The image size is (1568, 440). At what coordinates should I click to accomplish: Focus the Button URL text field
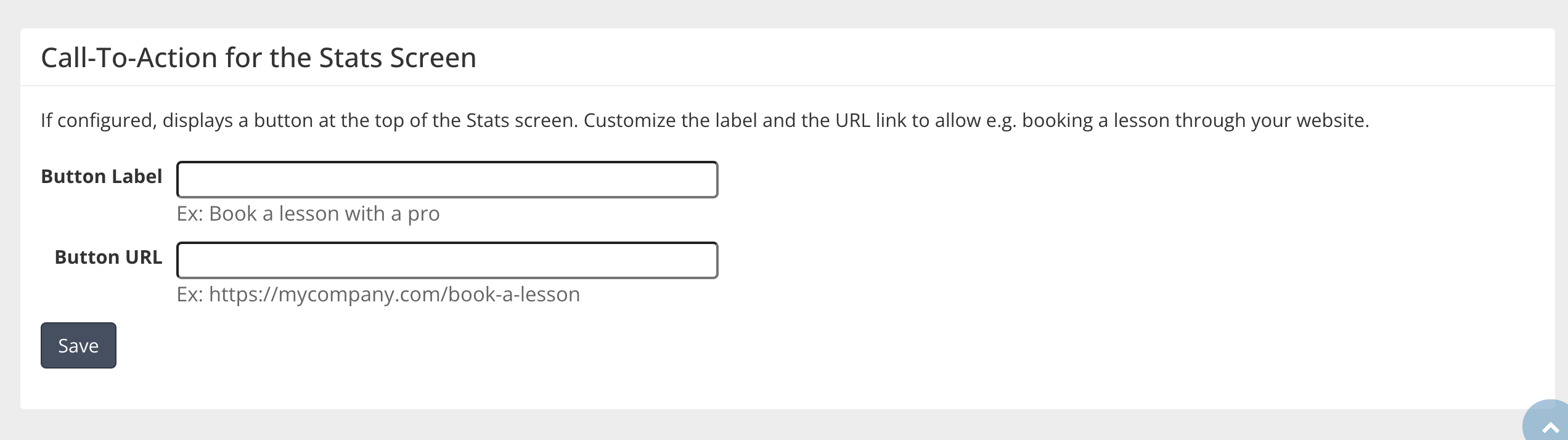point(447,260)
